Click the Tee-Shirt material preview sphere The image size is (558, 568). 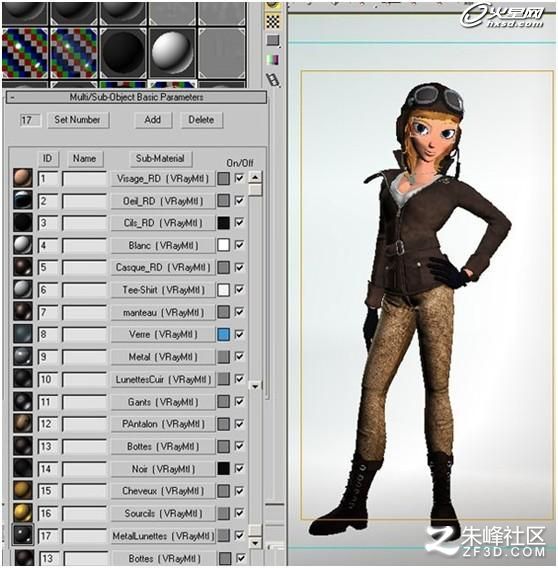23,289
